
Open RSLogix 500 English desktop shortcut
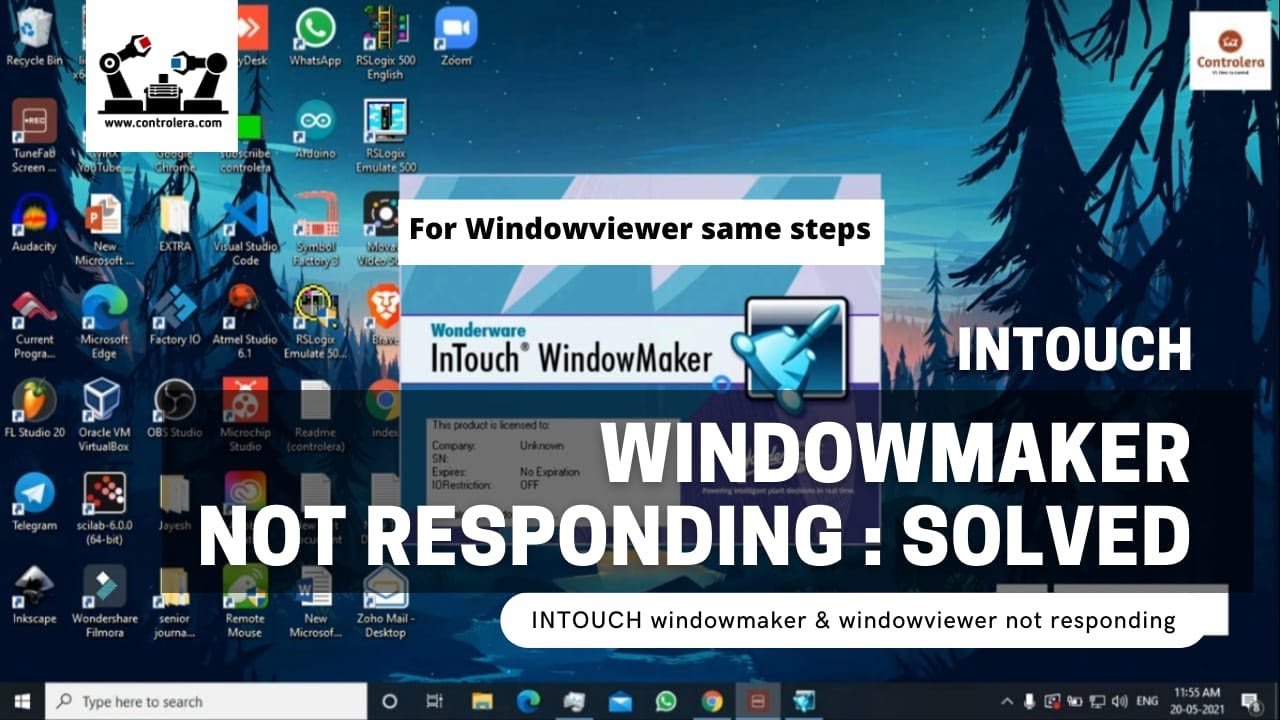[x=385, y=43]
